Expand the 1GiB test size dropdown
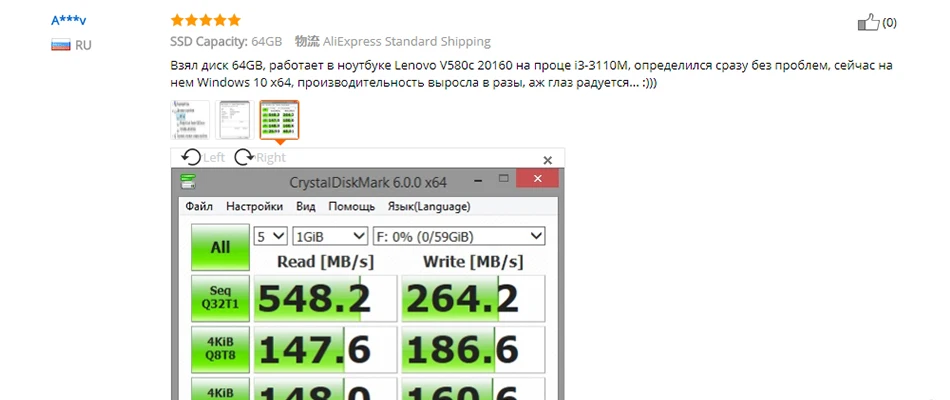The height and width of the screenshot is (400, 950). (330, 236)
